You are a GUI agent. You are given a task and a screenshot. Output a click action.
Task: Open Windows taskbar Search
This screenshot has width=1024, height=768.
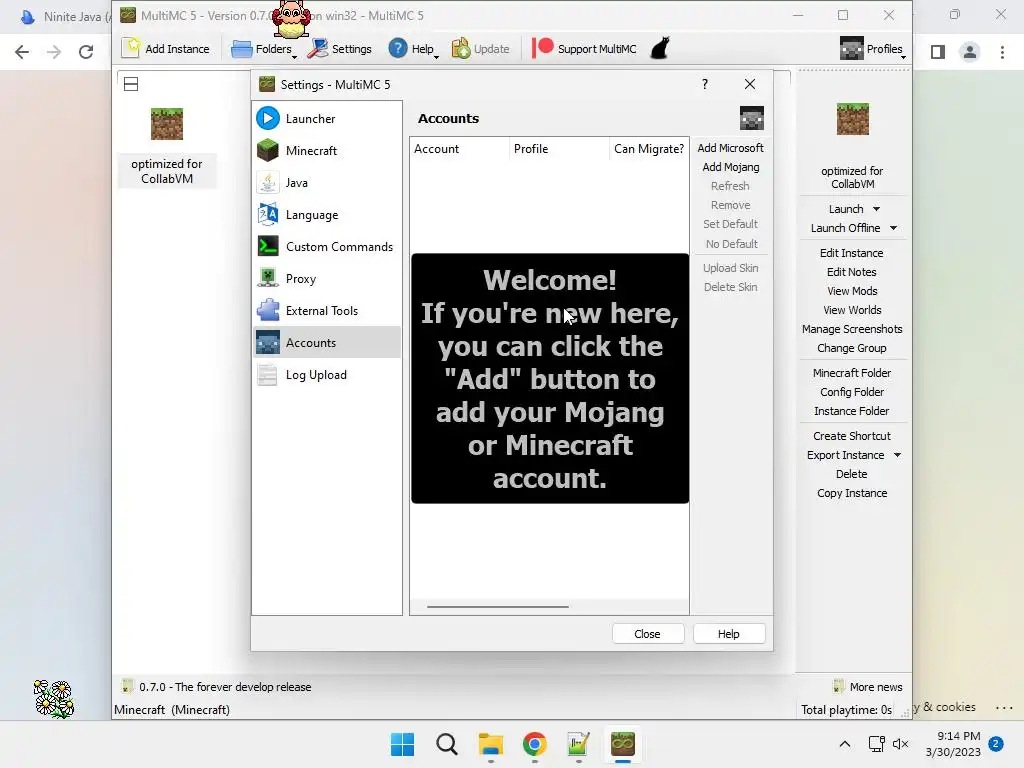point(447,744)
